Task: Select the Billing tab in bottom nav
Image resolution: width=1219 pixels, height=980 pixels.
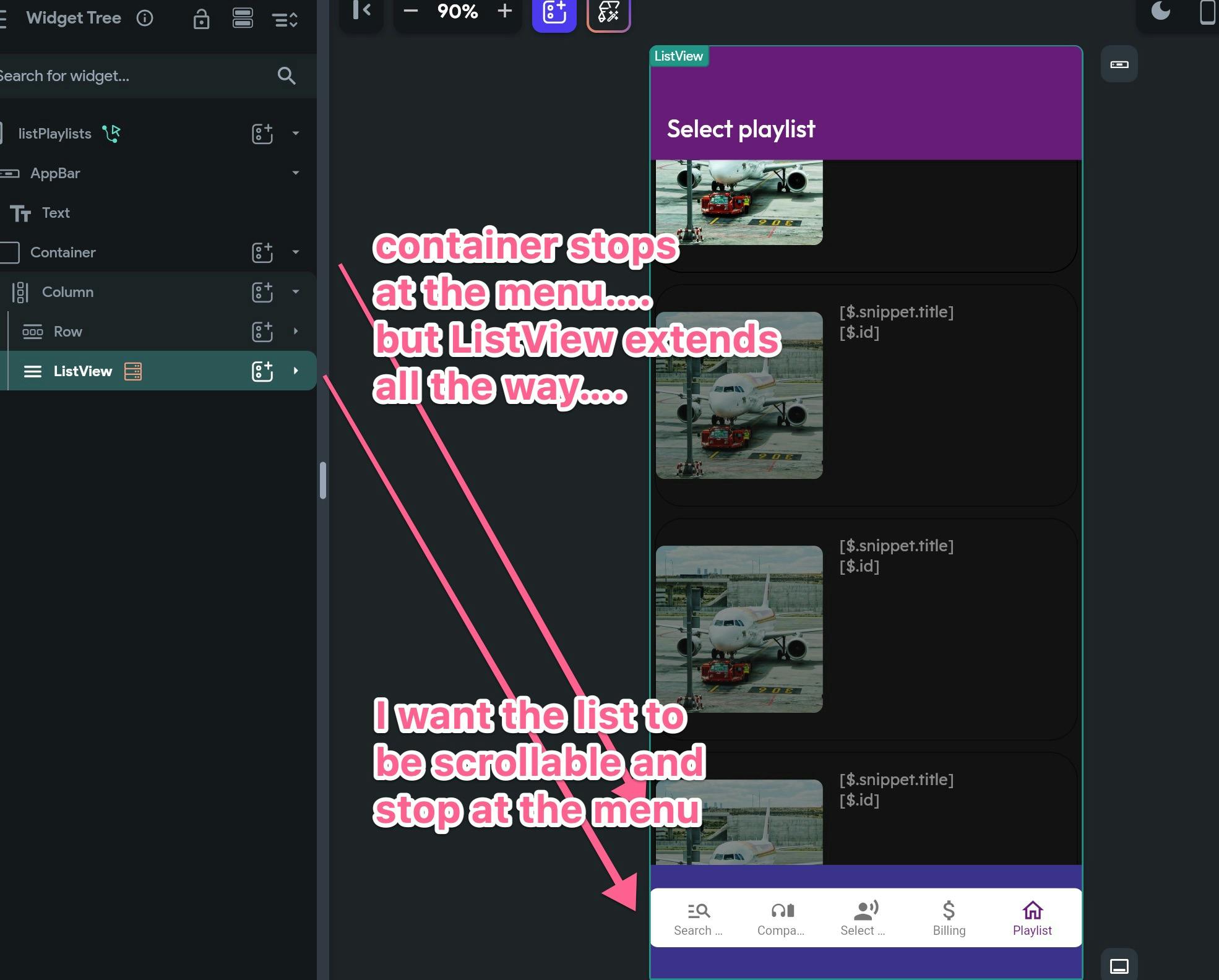Action: [949, 918]
